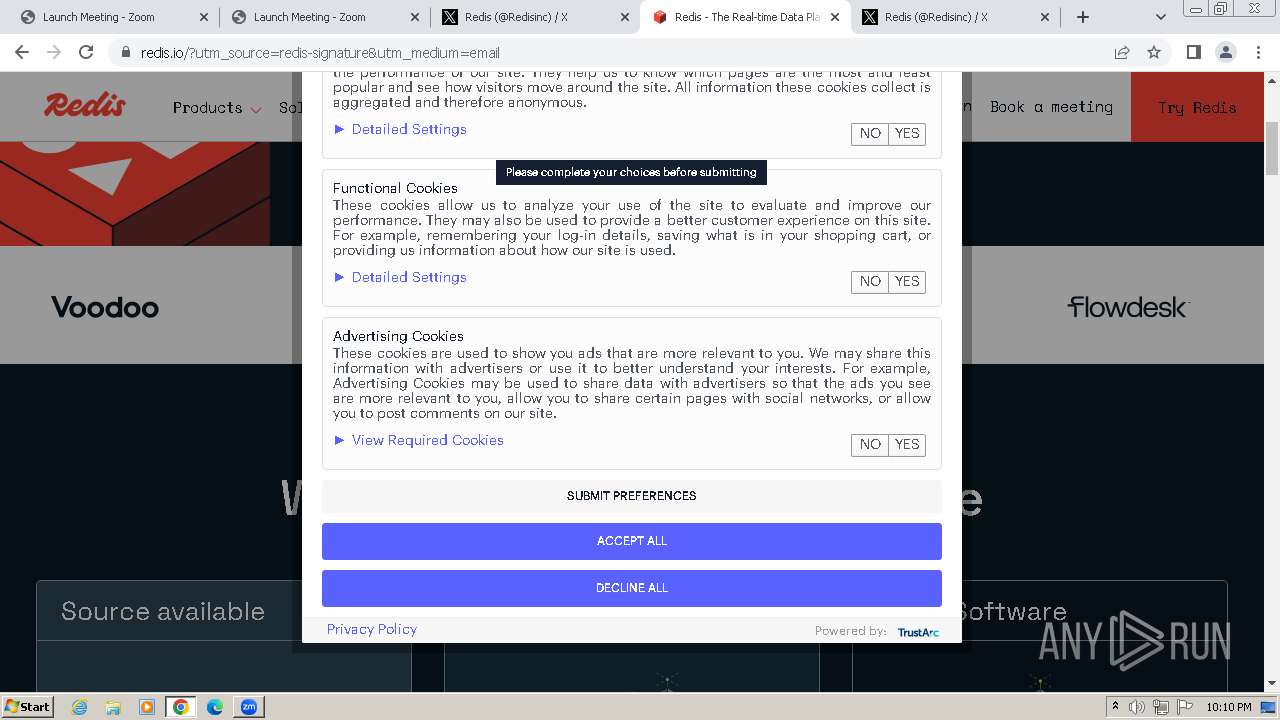Image resolution: width=1280 pixels, height=720 pixels.
Task: Click Book a meeting link
Action: pyautogui.click(x=1051, y=107)
